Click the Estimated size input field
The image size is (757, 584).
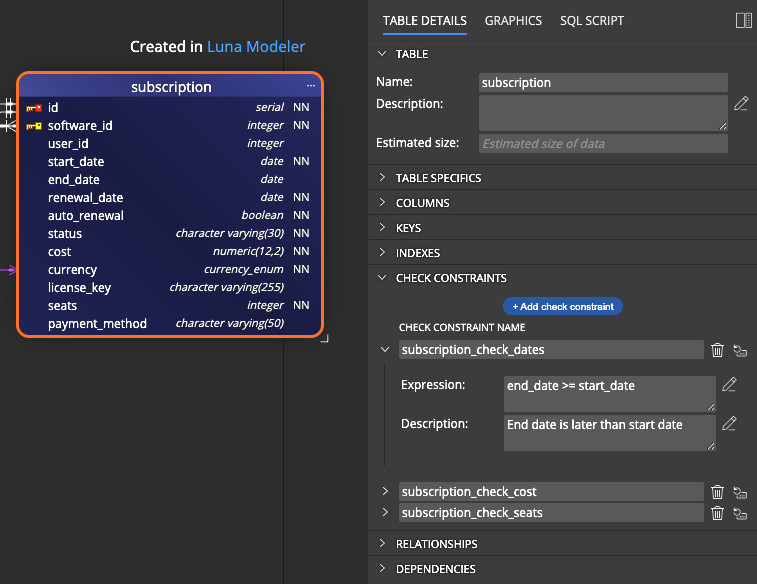pyautogui.click(x=603, y=143)
